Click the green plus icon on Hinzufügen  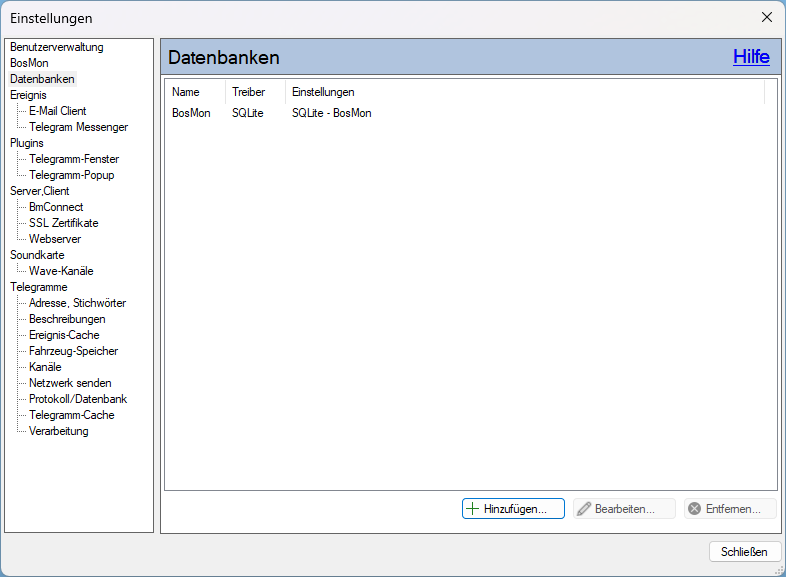point(472,509)
